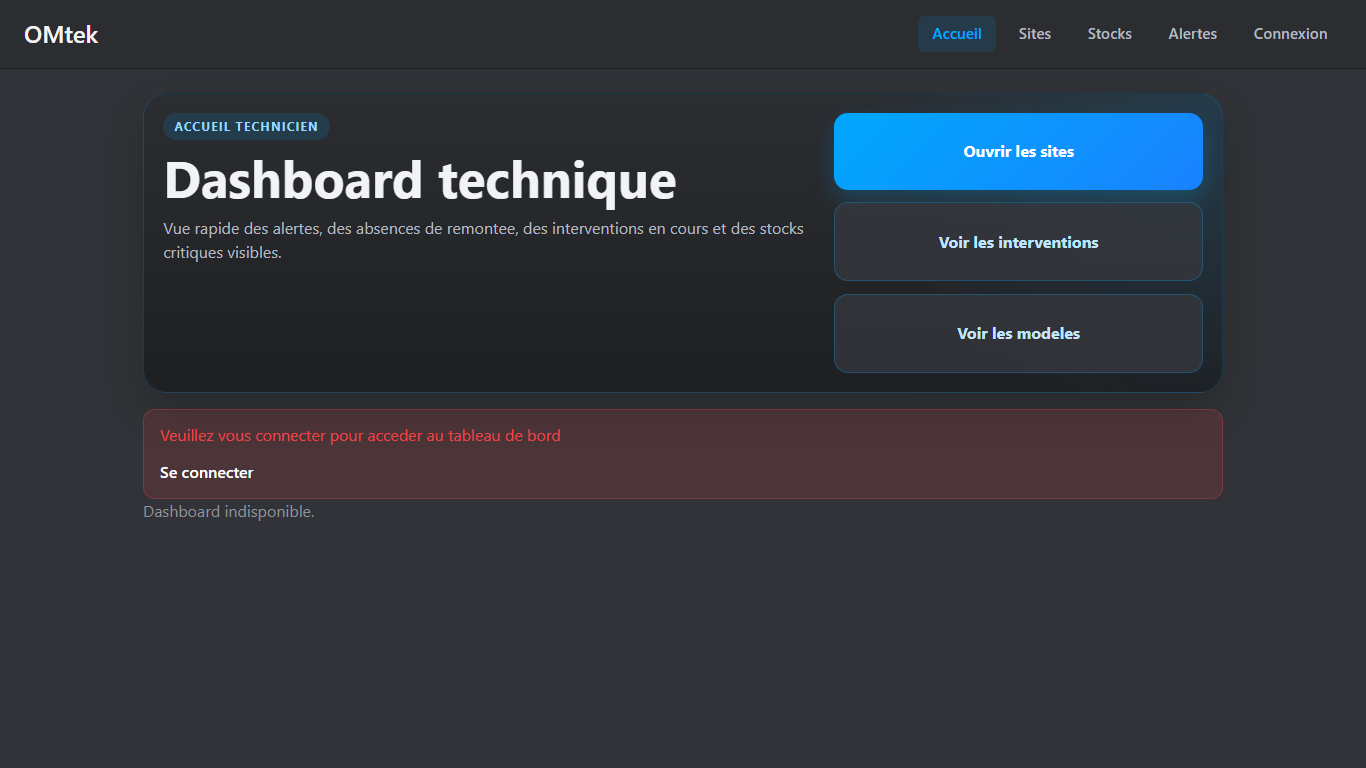
Task: Select the Accueil navigation tab
Action: [x=956, y=34]
